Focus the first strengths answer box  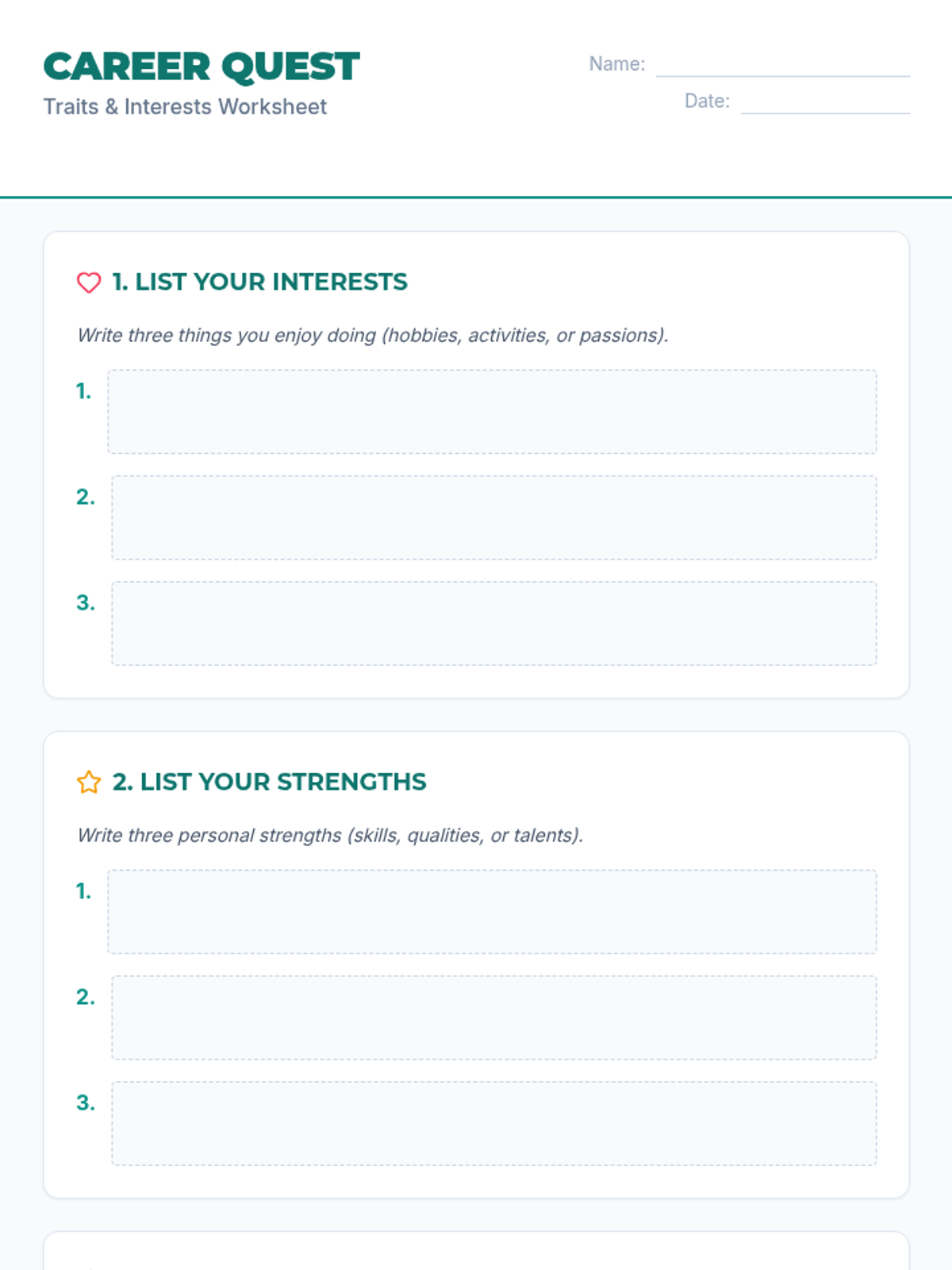pos(492,912)
